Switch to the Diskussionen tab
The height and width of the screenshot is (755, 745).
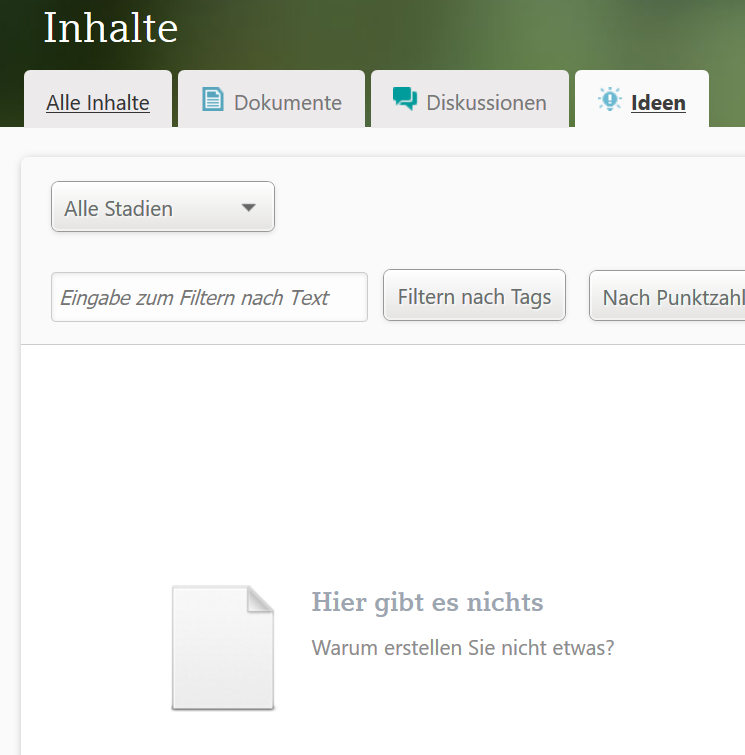point(470,99)
